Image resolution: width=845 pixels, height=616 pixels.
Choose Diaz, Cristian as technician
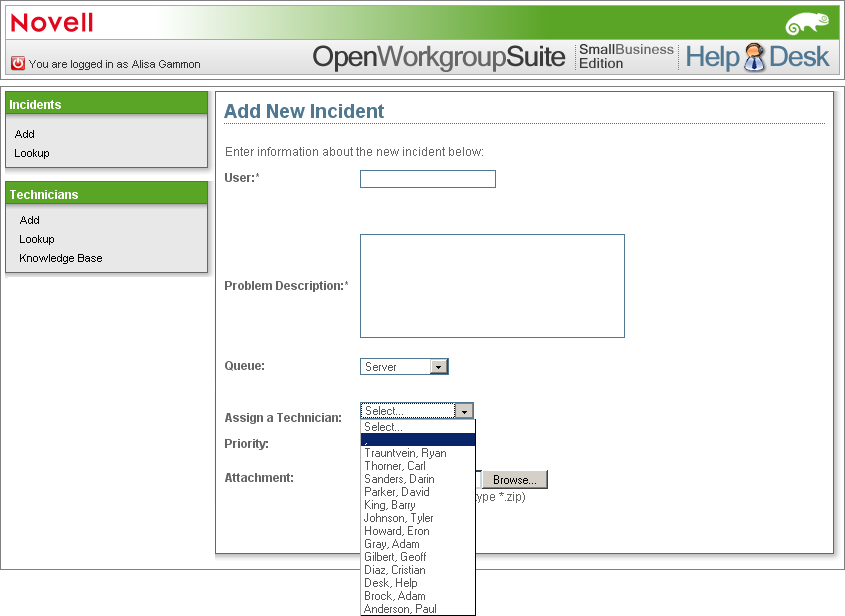point(418,570)
